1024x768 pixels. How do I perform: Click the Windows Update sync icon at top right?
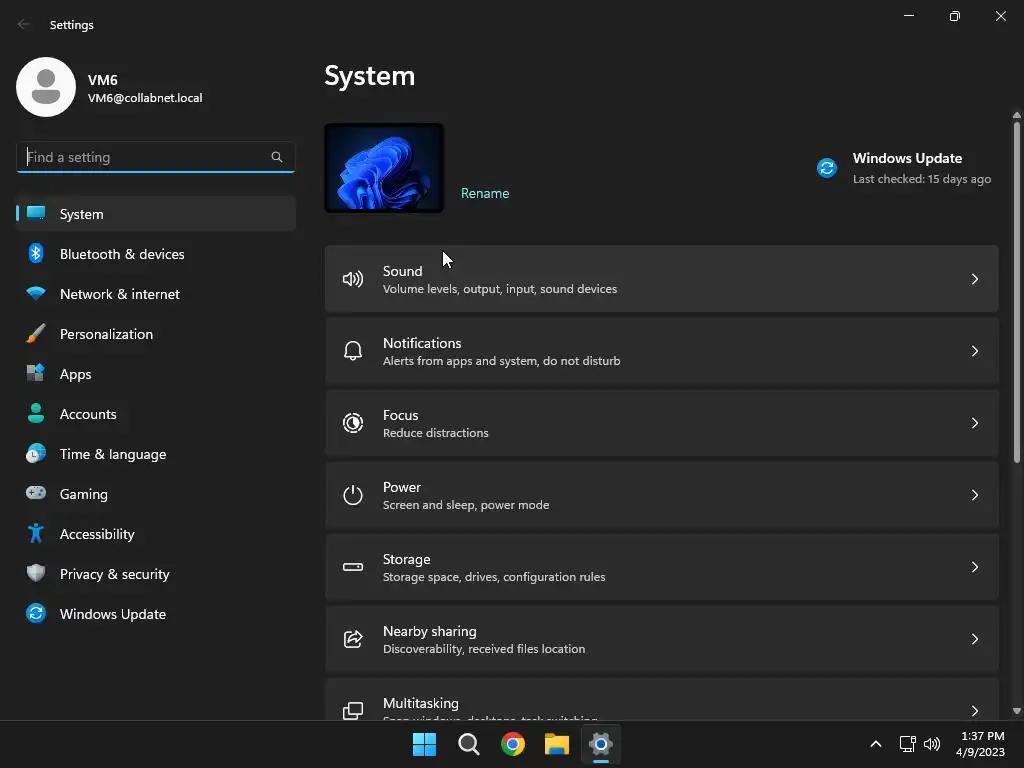827,168
